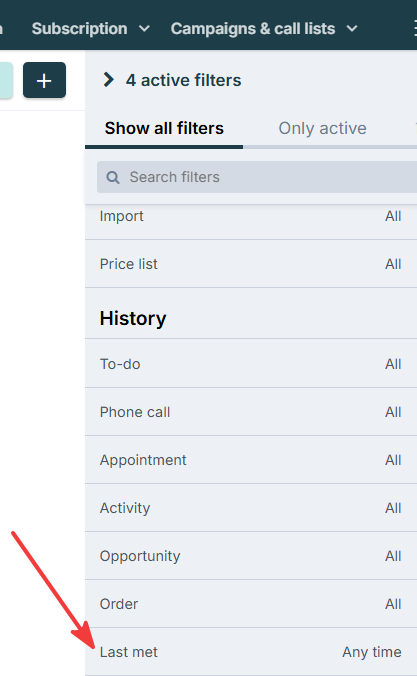Switch to the Only active tab
The image size is (417, 676).
pos(322,128)
